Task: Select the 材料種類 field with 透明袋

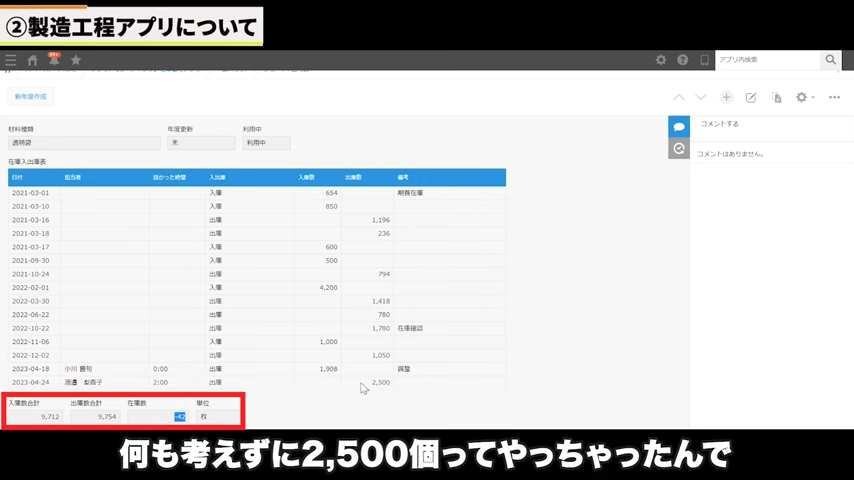Action: click(x=84, y=143)
